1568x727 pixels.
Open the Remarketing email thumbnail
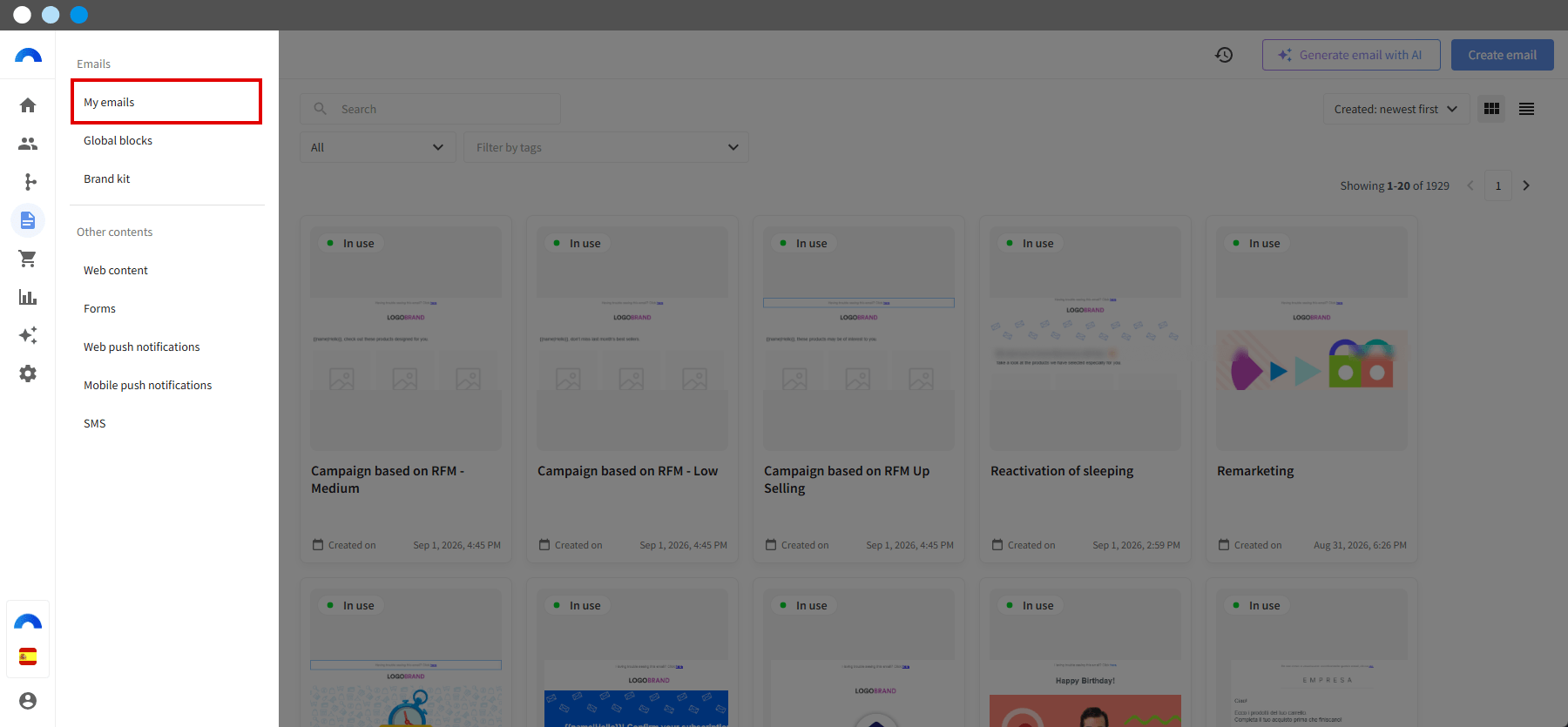click(1312, 339)
